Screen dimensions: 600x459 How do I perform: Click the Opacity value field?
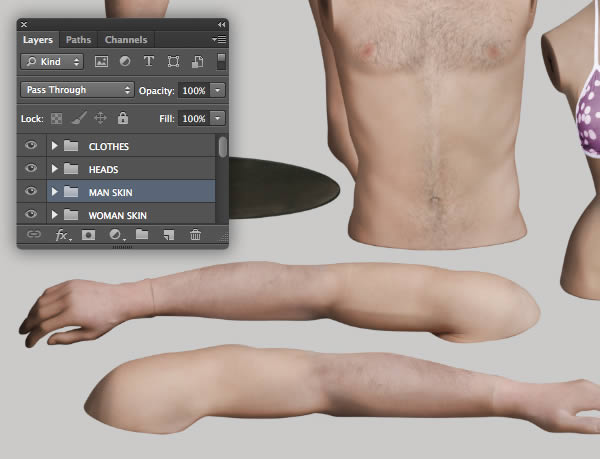pyautogui.click(x=194, y=91)
